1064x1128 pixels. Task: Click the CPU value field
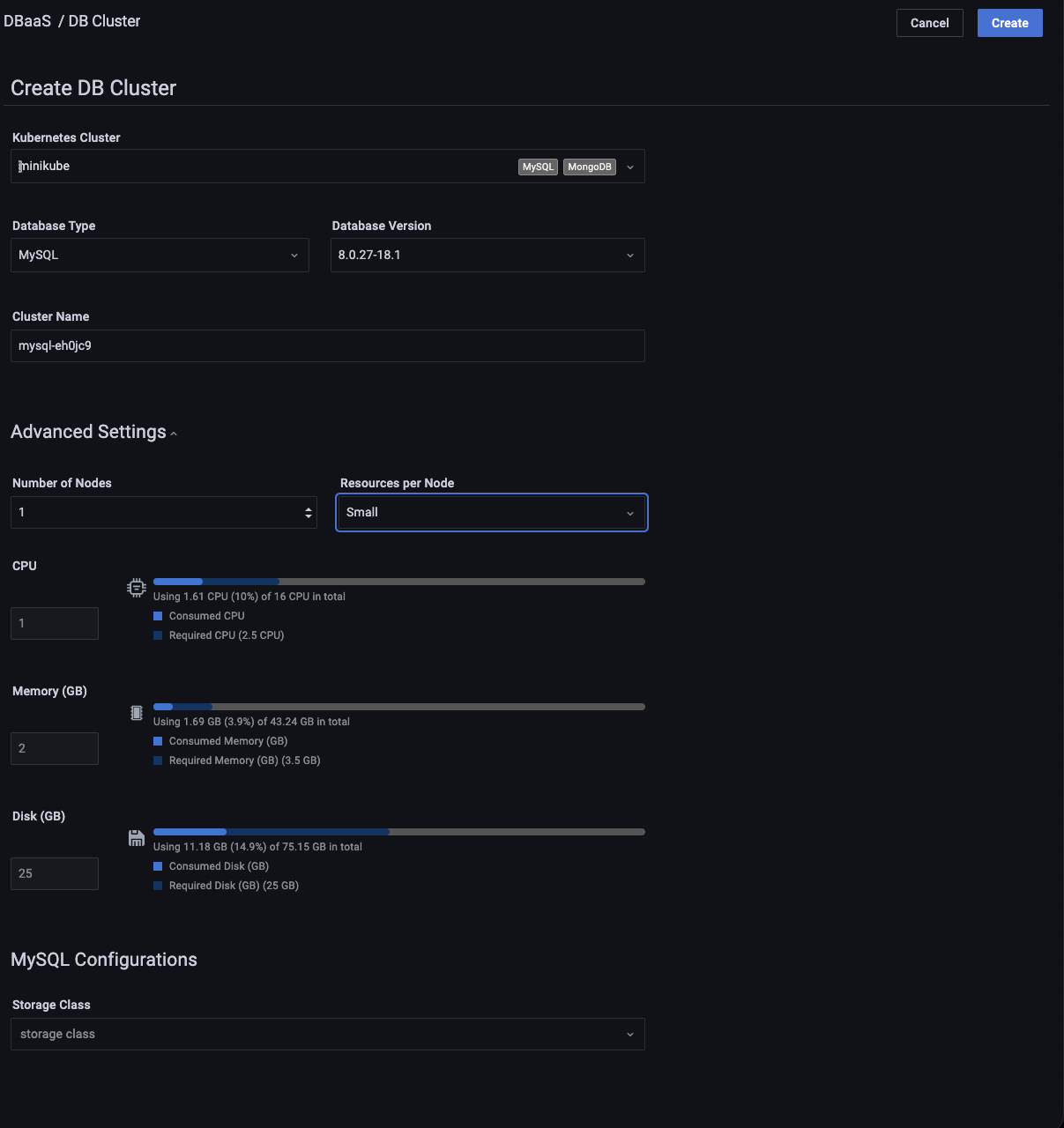pos(55,624)
